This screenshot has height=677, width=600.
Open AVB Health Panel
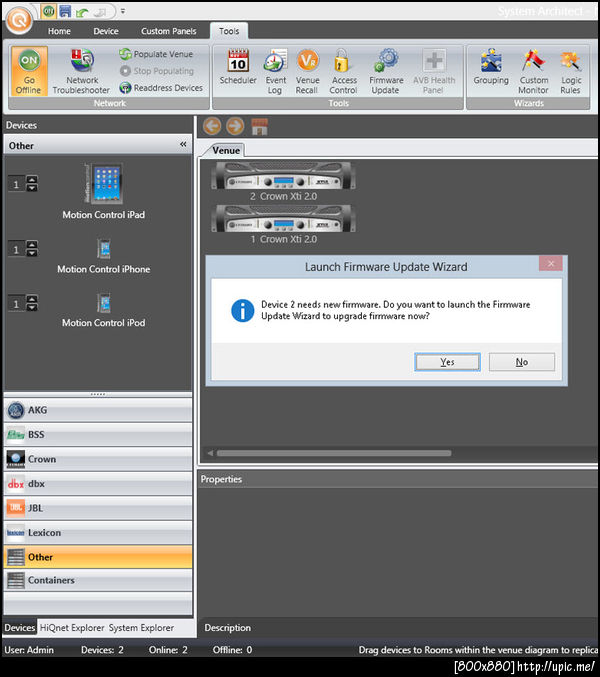pos(434,71)
